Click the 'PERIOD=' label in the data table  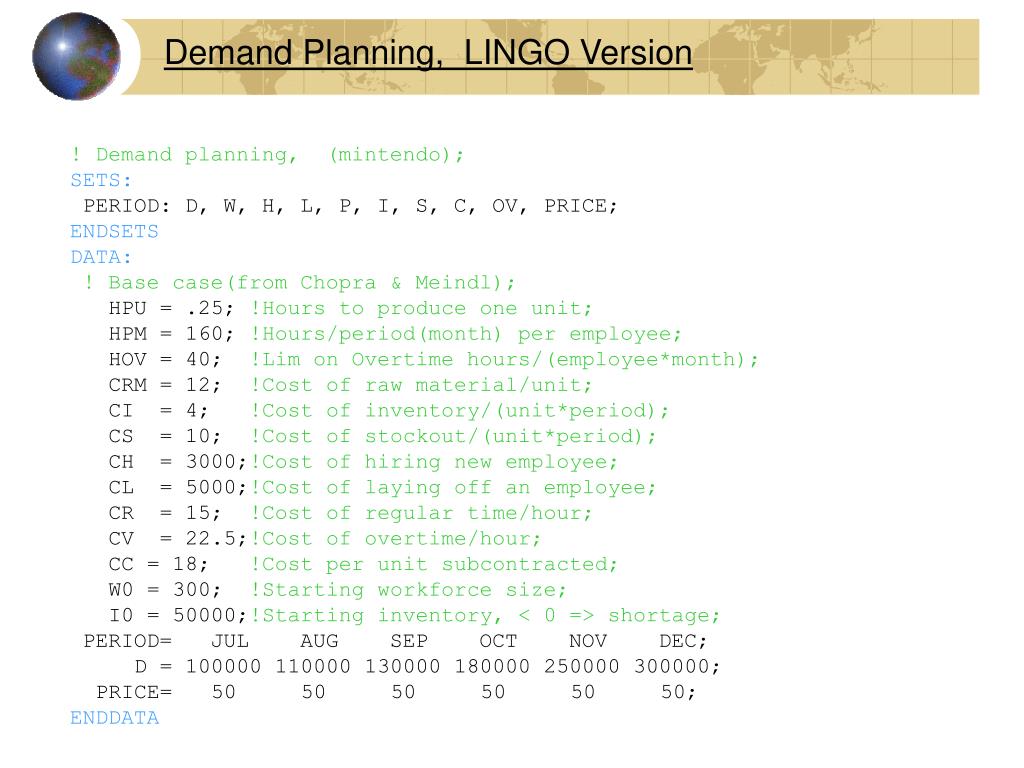click(x=127, y=641)
